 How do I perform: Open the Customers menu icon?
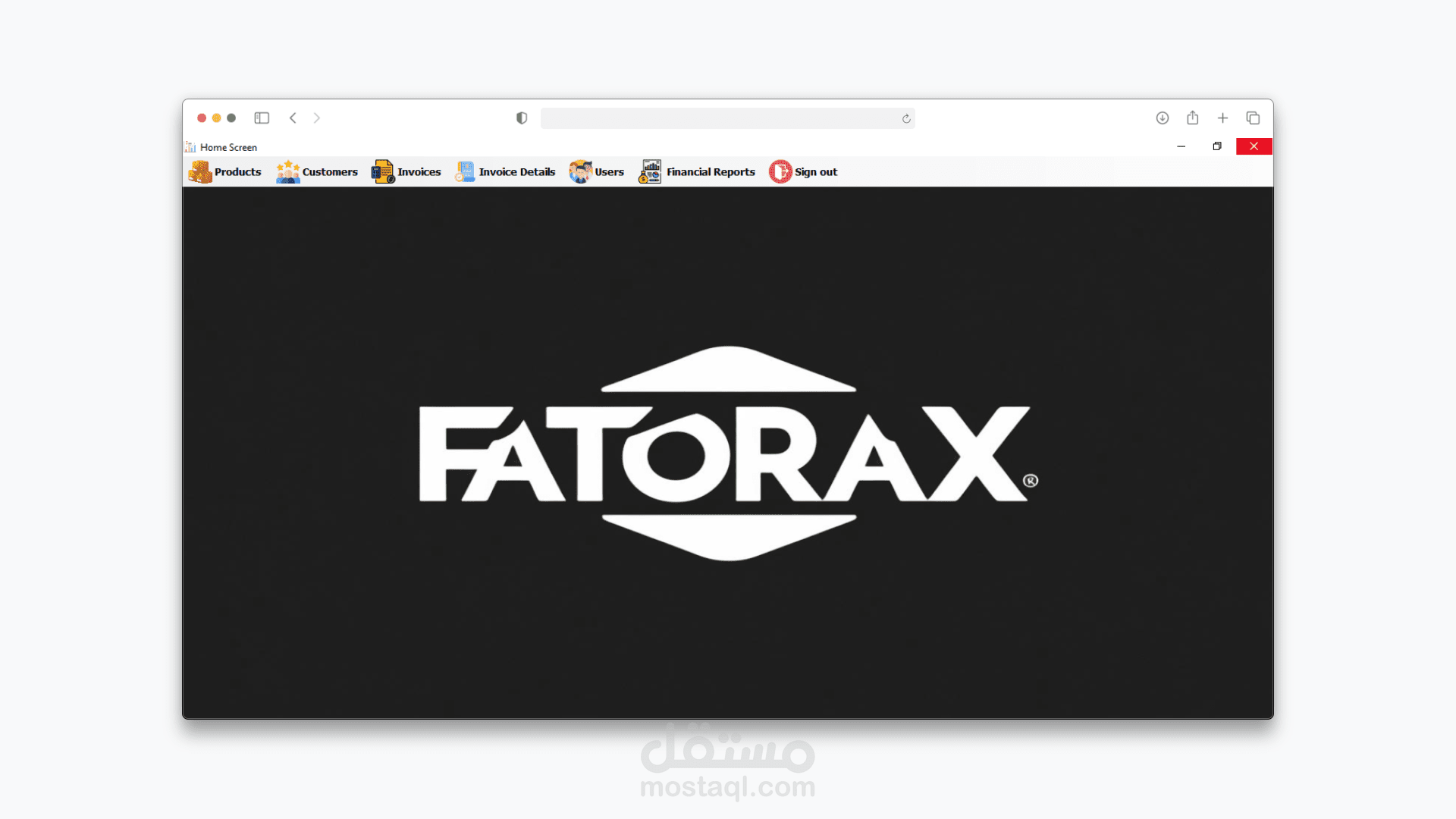click(x=288, y=172)
